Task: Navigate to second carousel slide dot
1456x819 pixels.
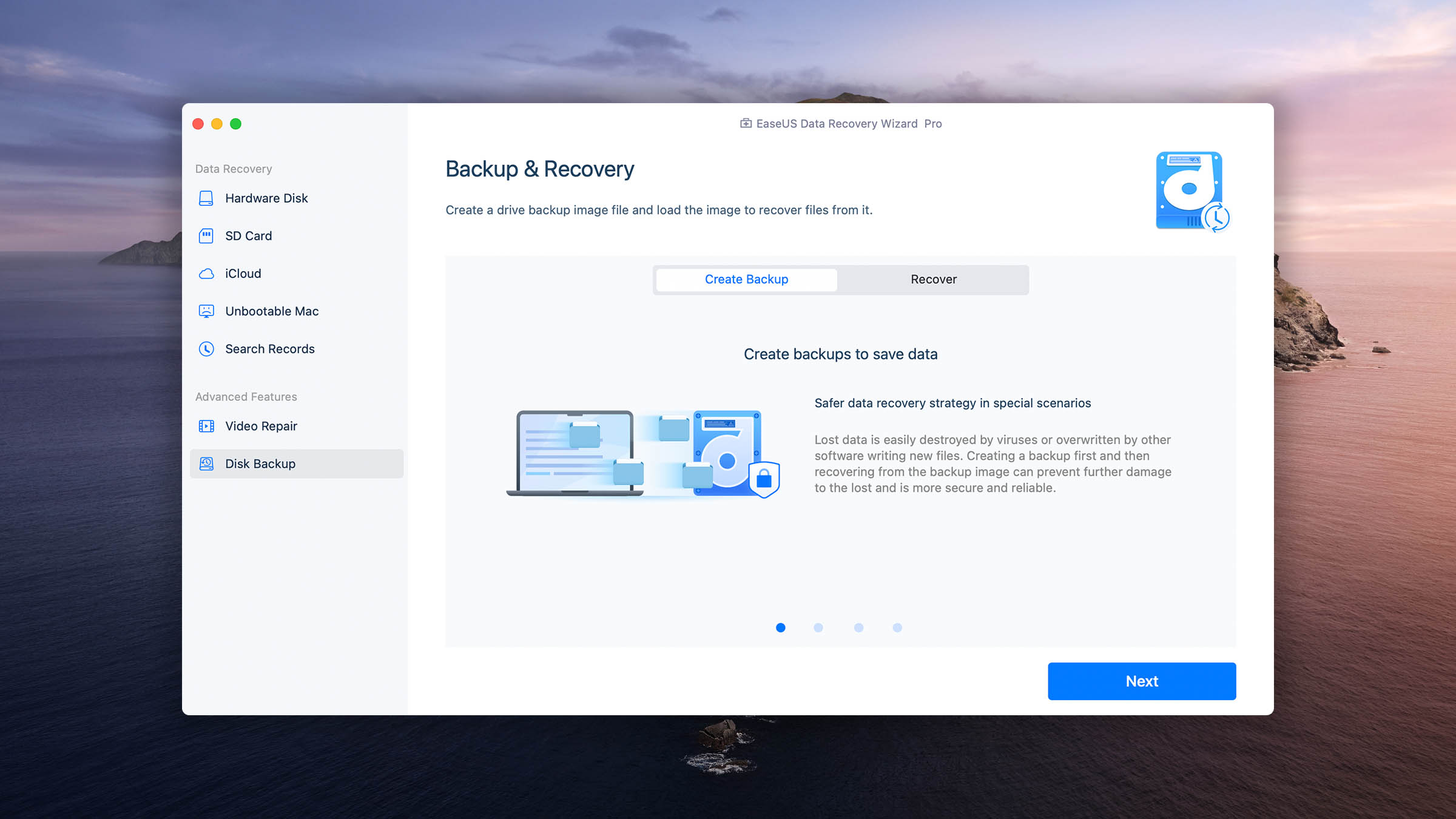Action: (819, 627)
